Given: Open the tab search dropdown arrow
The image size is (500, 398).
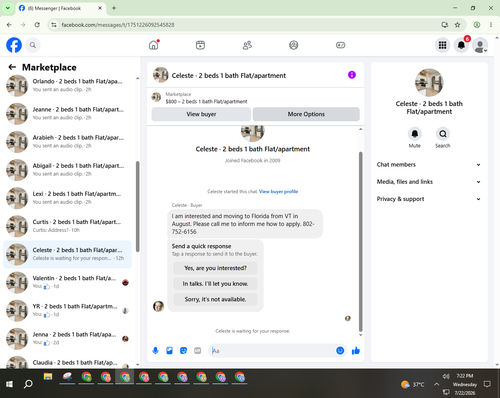Looking at the screenshot, I should tap(8, 8).
